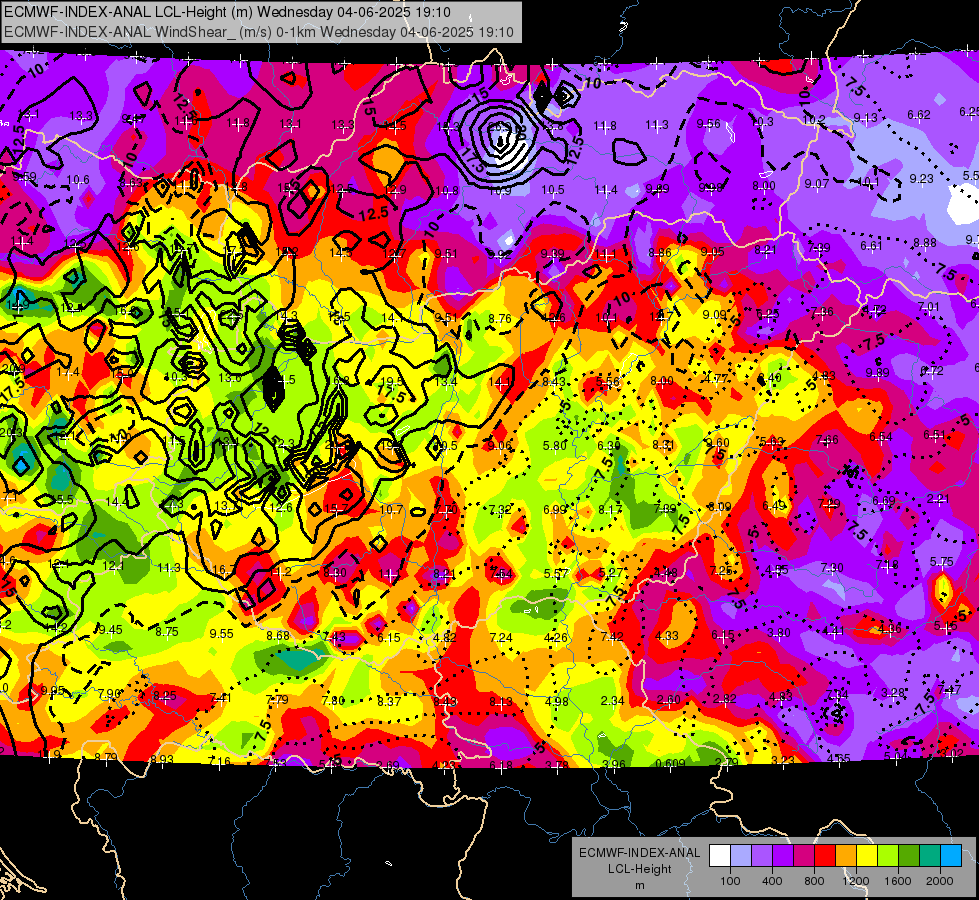Click the vivid purple legend color box

click(x=783, y=856)
